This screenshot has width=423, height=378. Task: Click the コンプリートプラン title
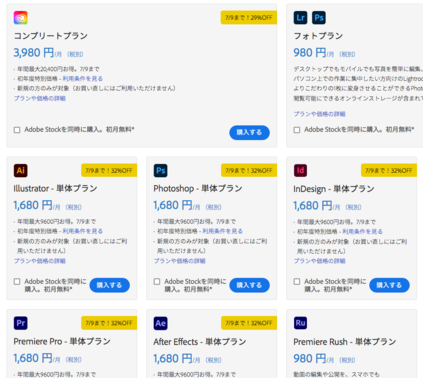point(51,36)
